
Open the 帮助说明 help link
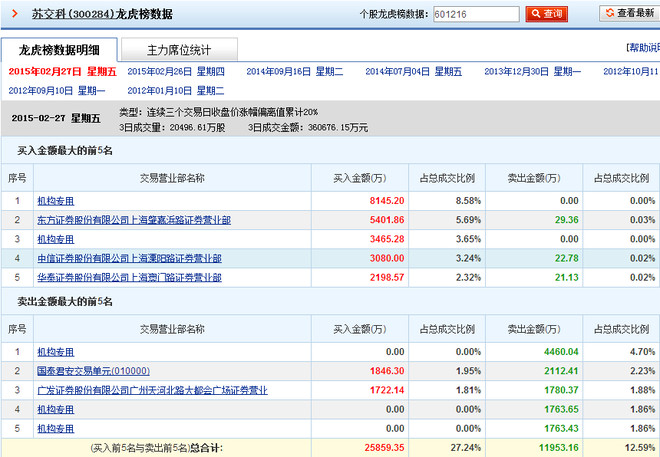[643, 48]
